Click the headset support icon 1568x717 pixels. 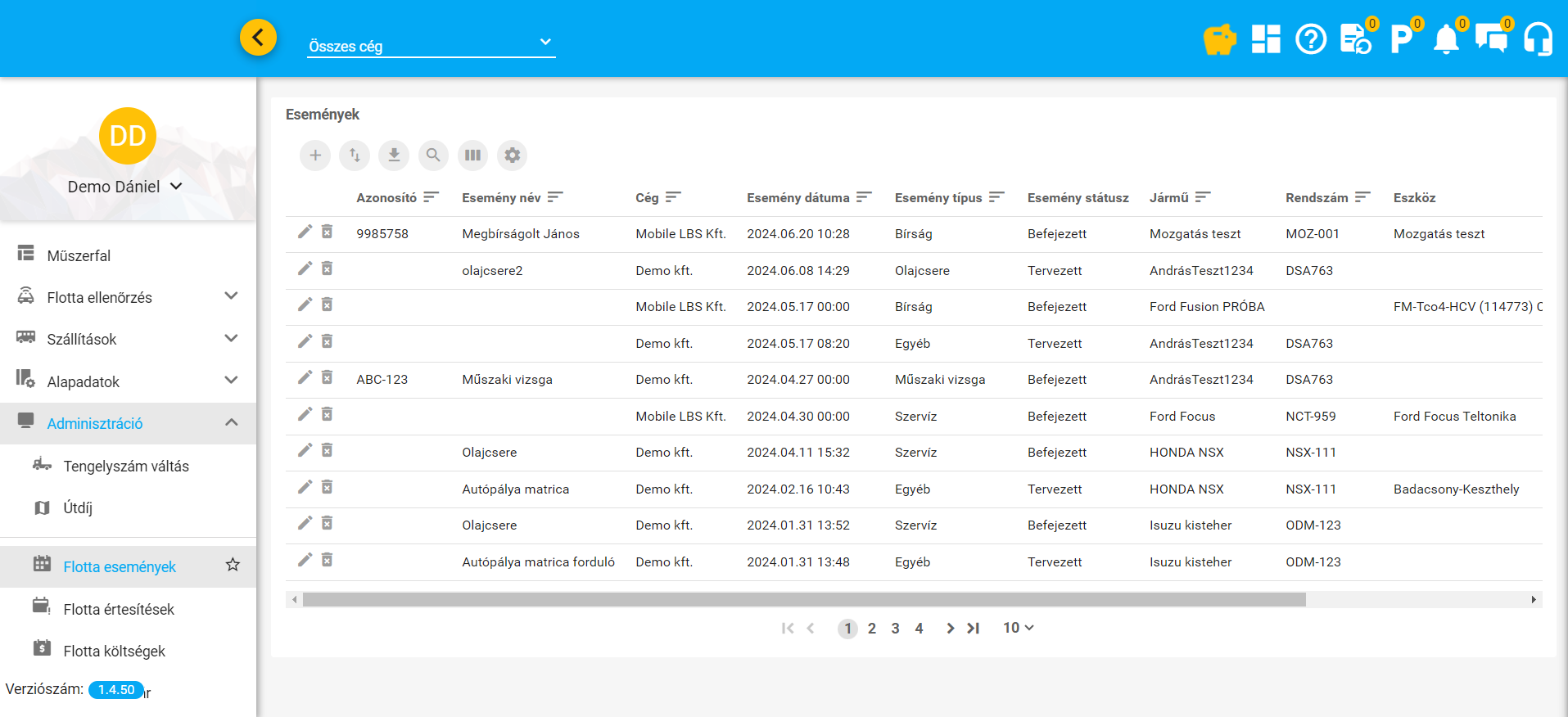pyautogui.click(x=1537, y=38)
